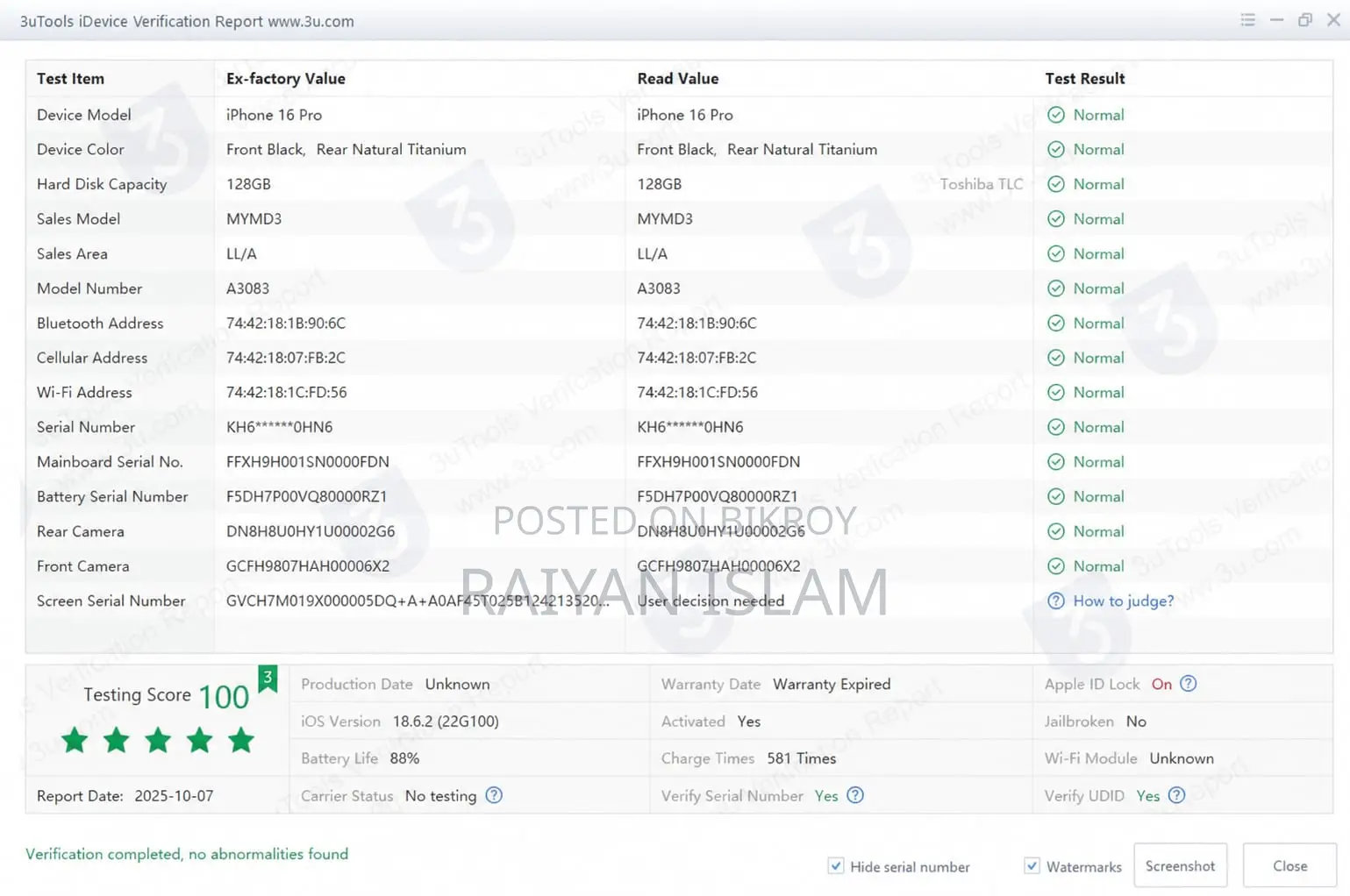The image size is (1350, 896).
Task: Click the ex-factory mainboard serial FFXH9H001SN0000FDN
Action: (308, 462)
